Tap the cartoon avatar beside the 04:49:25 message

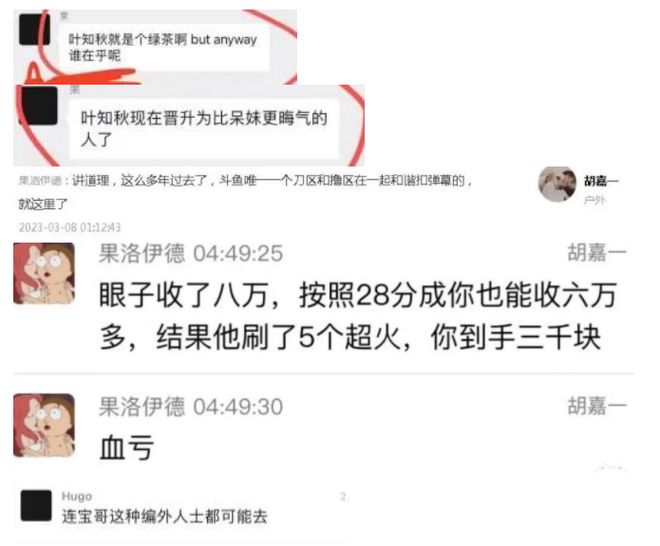[44, 273]
